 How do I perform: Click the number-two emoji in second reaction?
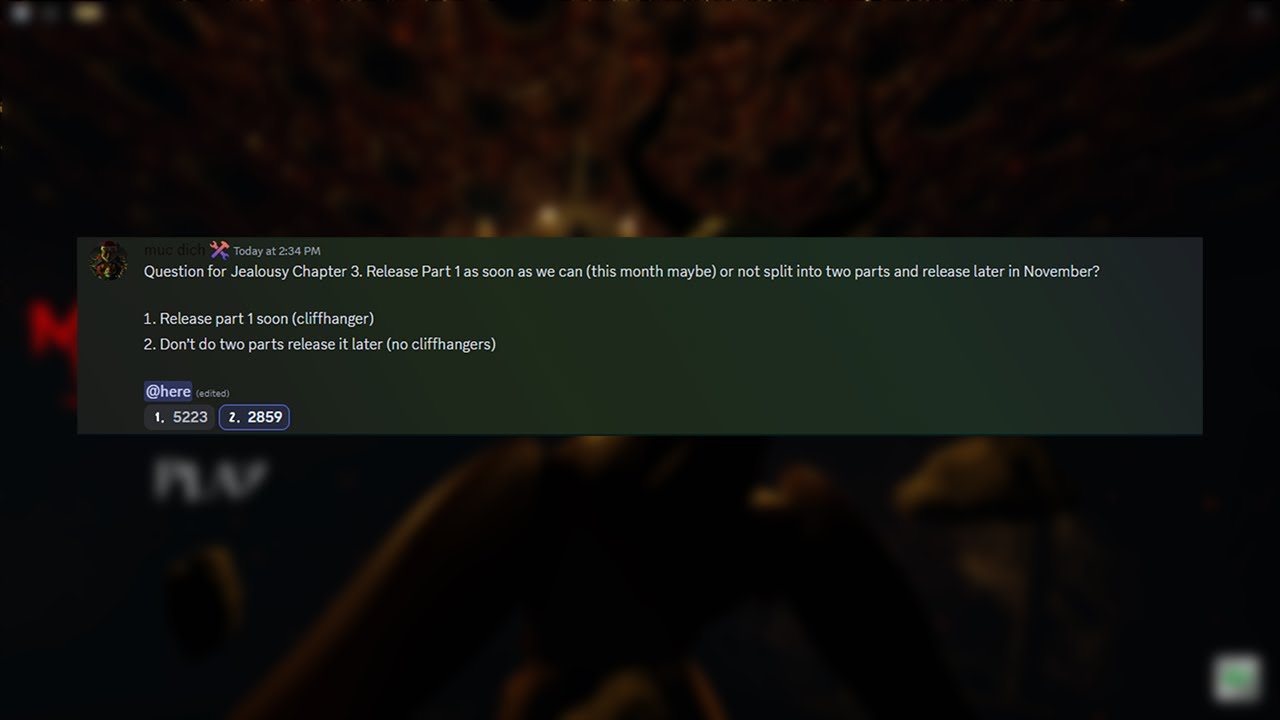tap(234, 417)
